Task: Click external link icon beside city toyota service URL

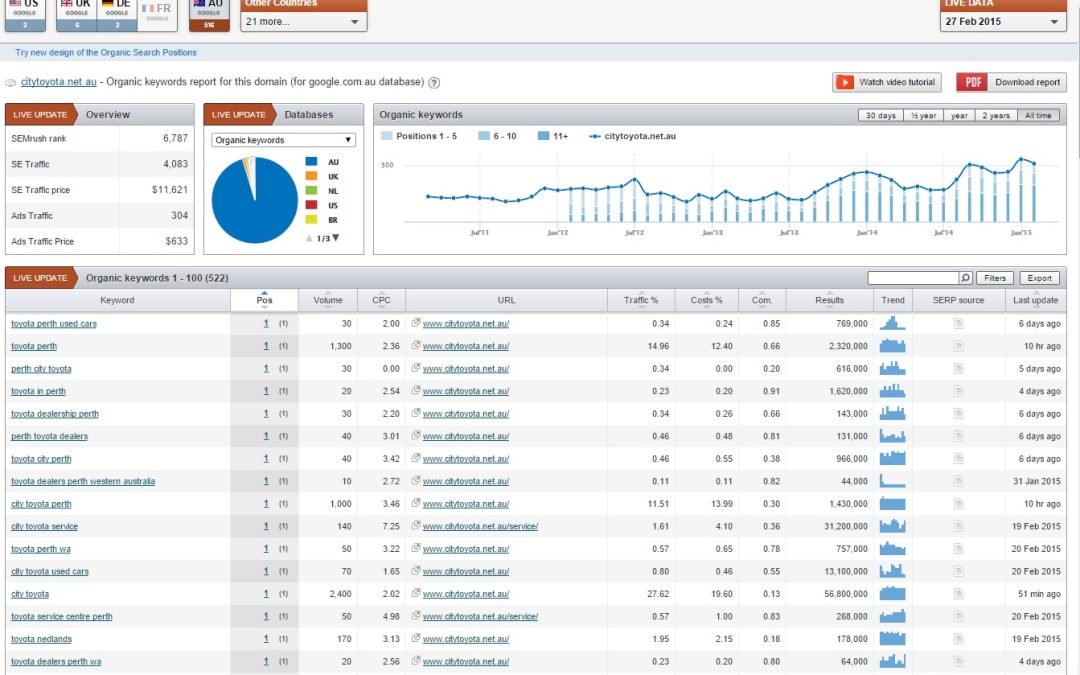Action: tap(416, 525)
